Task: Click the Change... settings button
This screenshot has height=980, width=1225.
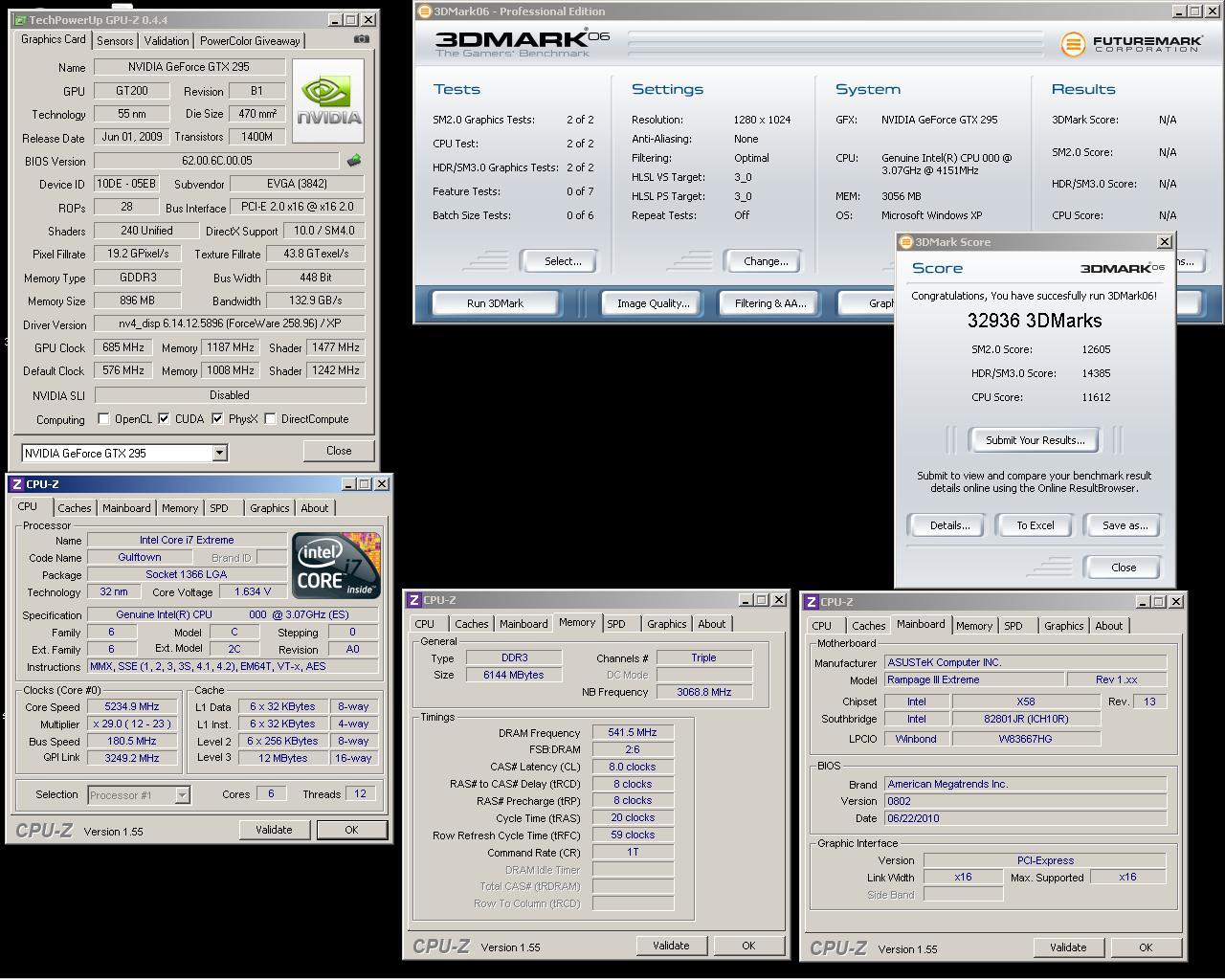Action: point(766,261)
